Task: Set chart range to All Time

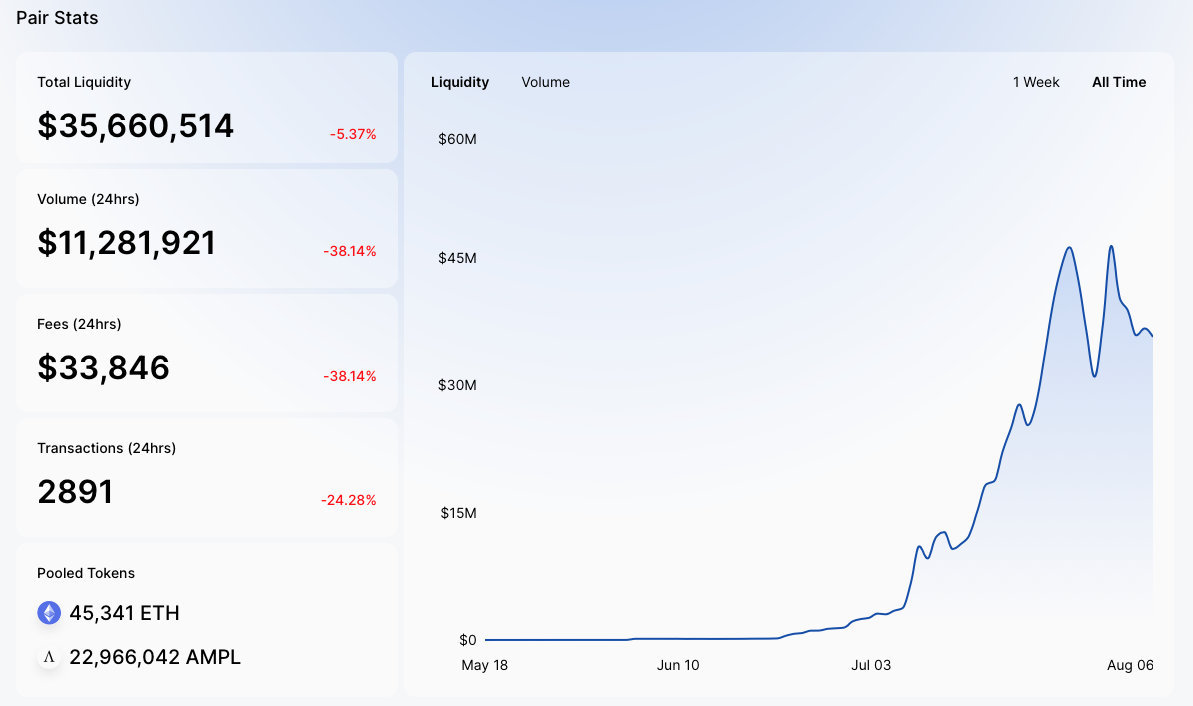Action: pyautogui.click(x=1119, y=82)
